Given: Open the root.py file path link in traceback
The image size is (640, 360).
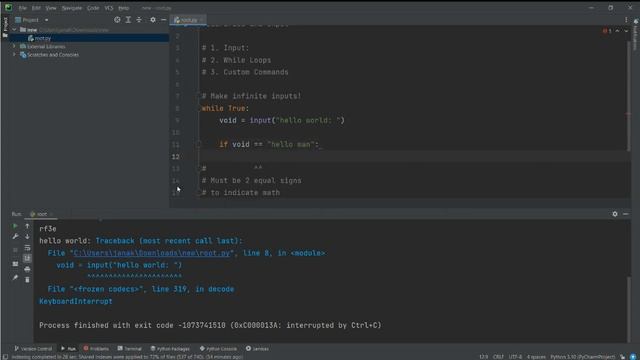Looking at the screenshot, I should [x=152, y=253].
